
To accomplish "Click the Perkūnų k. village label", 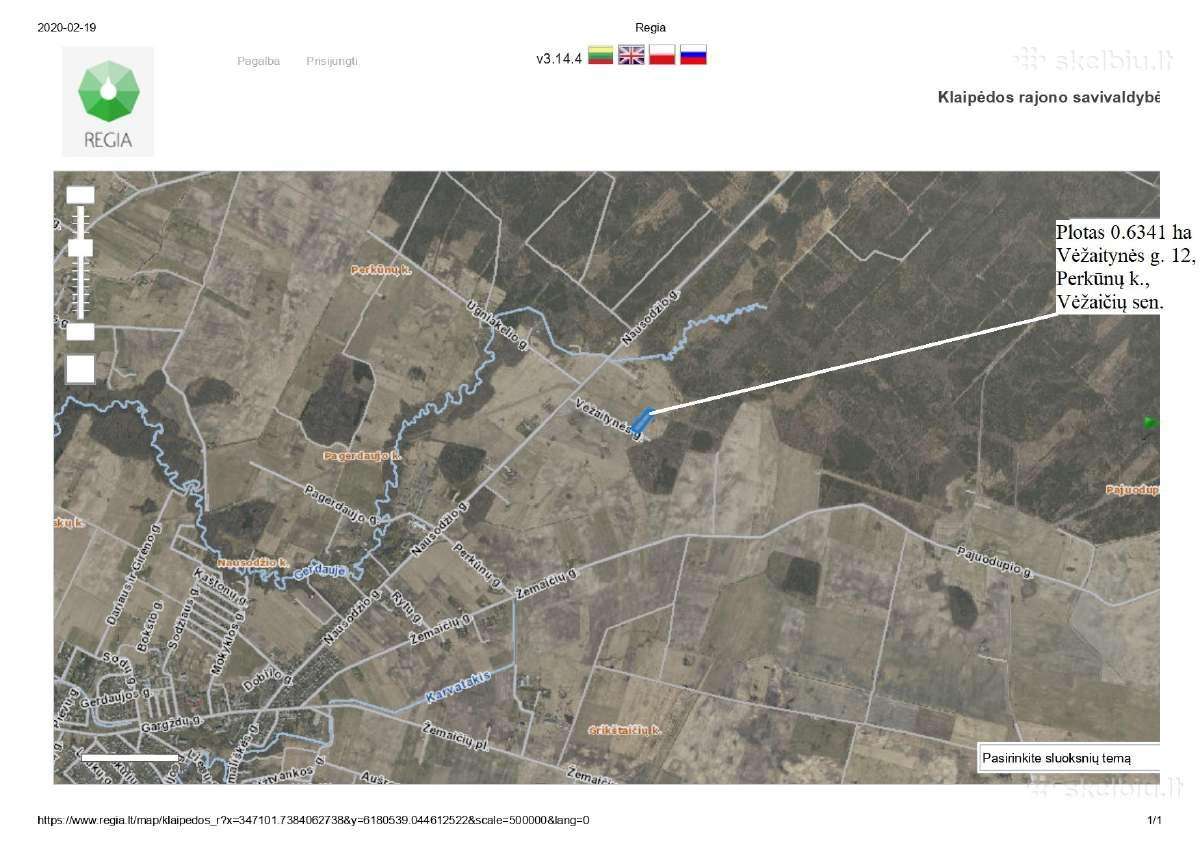I will point(382,270).
